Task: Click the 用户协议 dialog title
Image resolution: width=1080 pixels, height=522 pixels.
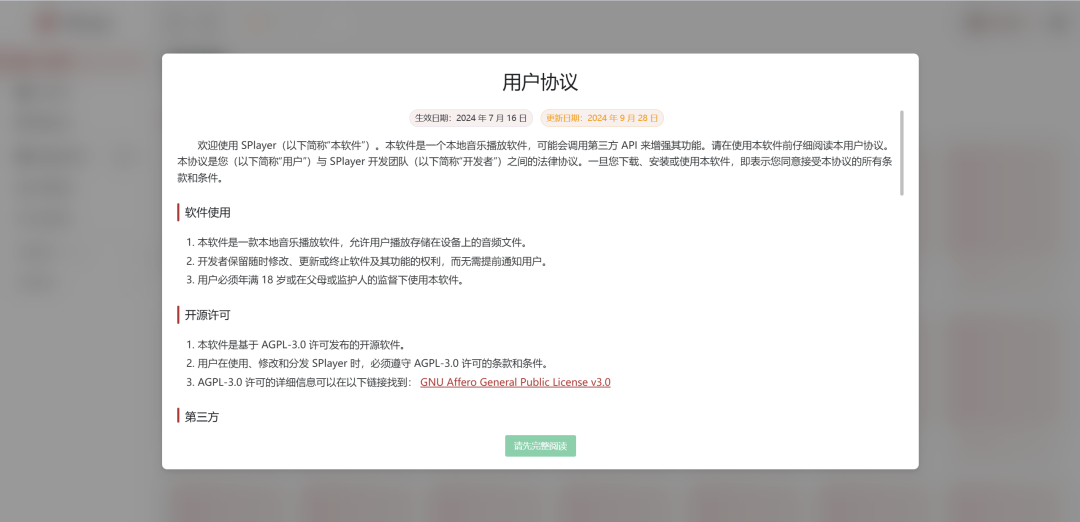Action: [x=540, y=82]
